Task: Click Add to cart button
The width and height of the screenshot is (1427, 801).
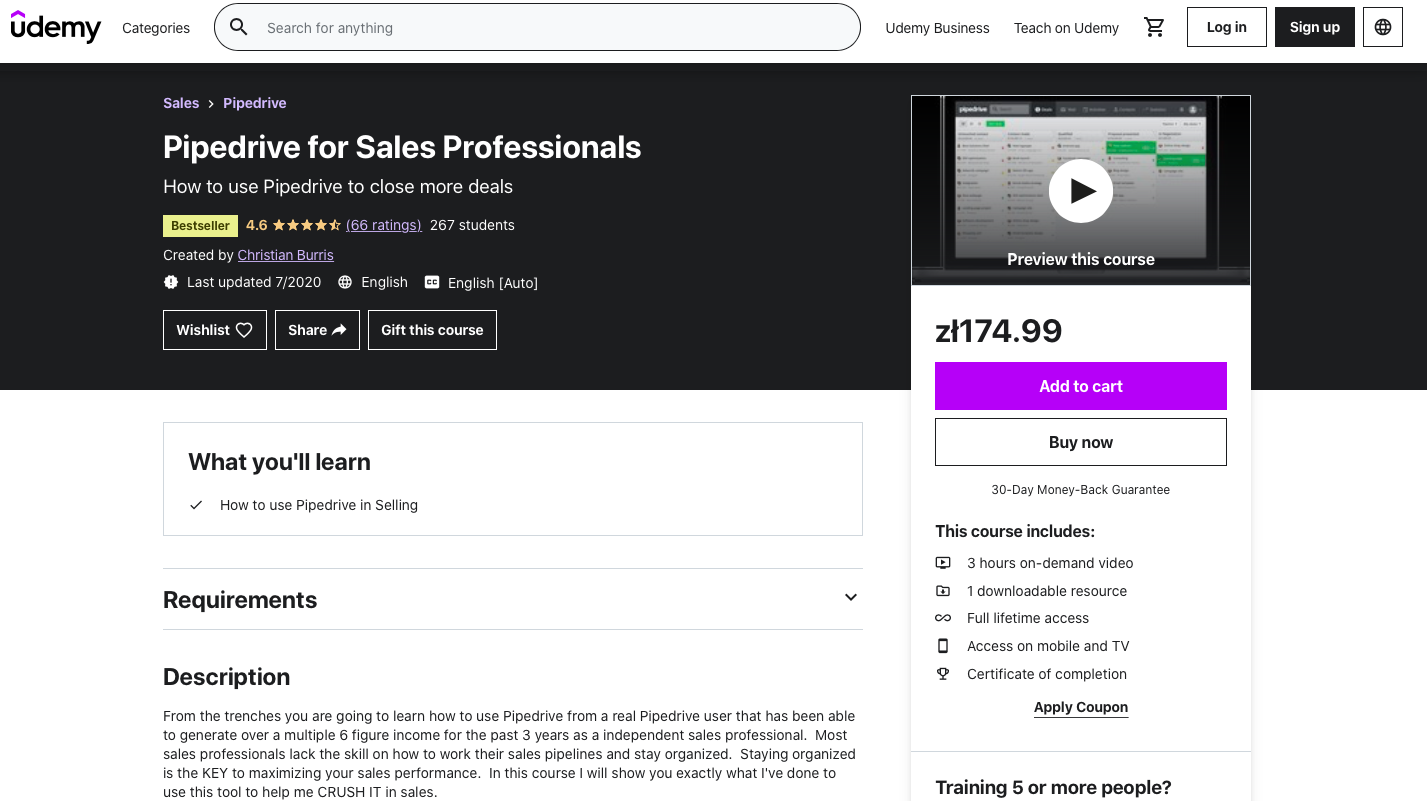Action: pyautogui.click(x=1081, y=386)
